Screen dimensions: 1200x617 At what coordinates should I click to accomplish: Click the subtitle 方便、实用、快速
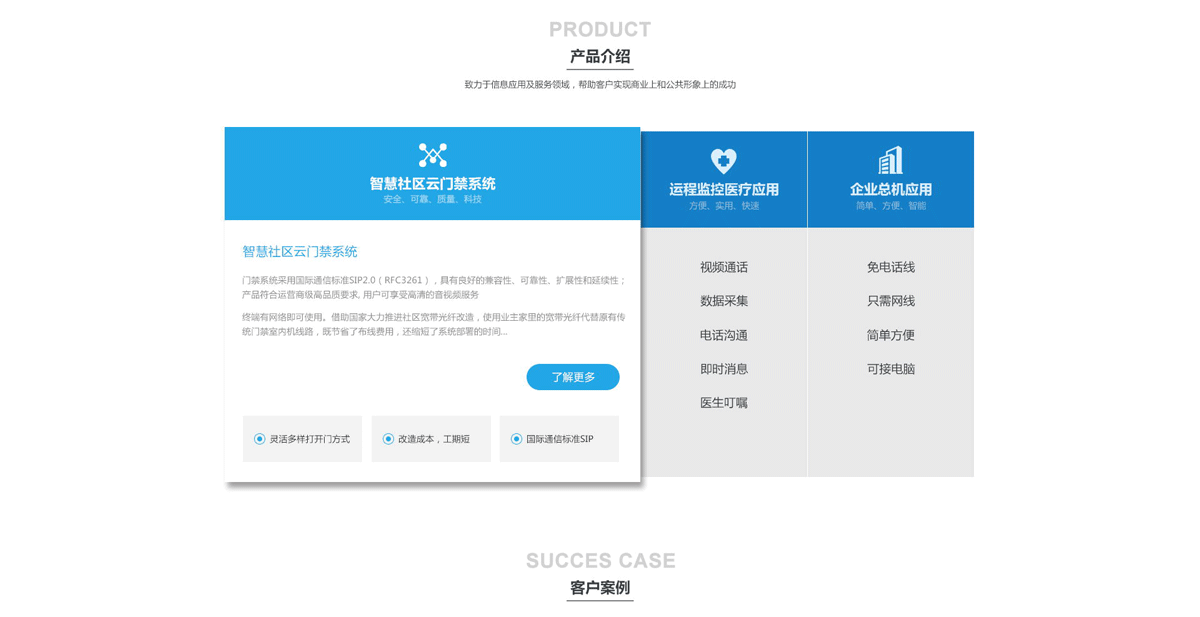pyautogui.click(x=724, y=206)
